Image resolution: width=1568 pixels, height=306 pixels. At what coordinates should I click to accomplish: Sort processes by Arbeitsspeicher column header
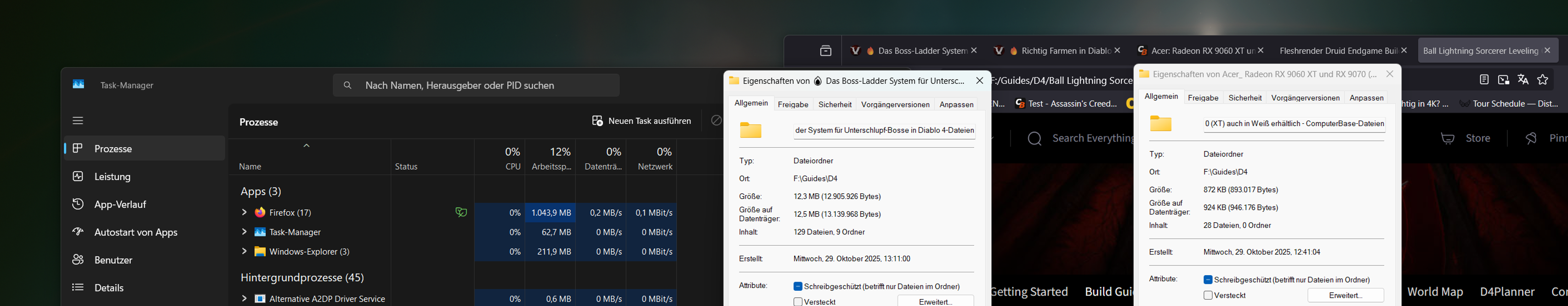coord(550,158)
